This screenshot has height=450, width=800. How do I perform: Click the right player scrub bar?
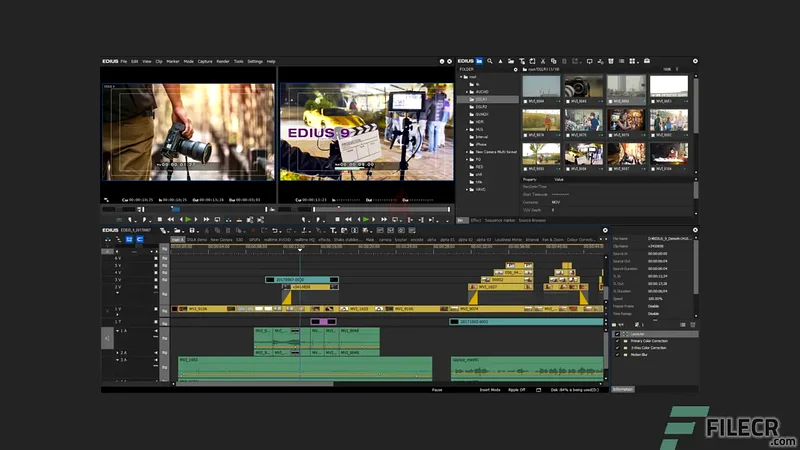381,209
